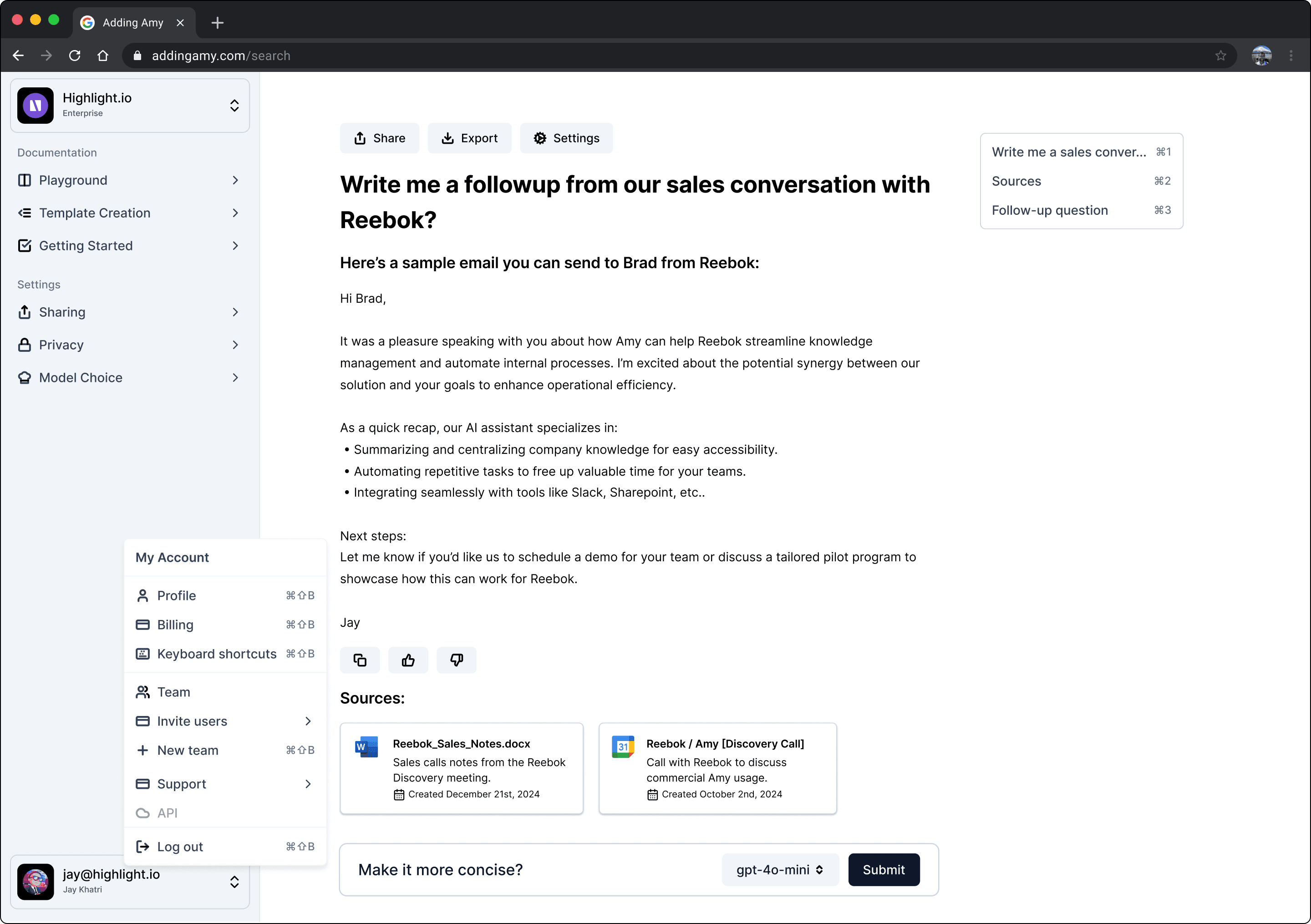The image size is (1311, 924).
Task: Submit the follow-up prompt
Action: (x=883, y=869)
